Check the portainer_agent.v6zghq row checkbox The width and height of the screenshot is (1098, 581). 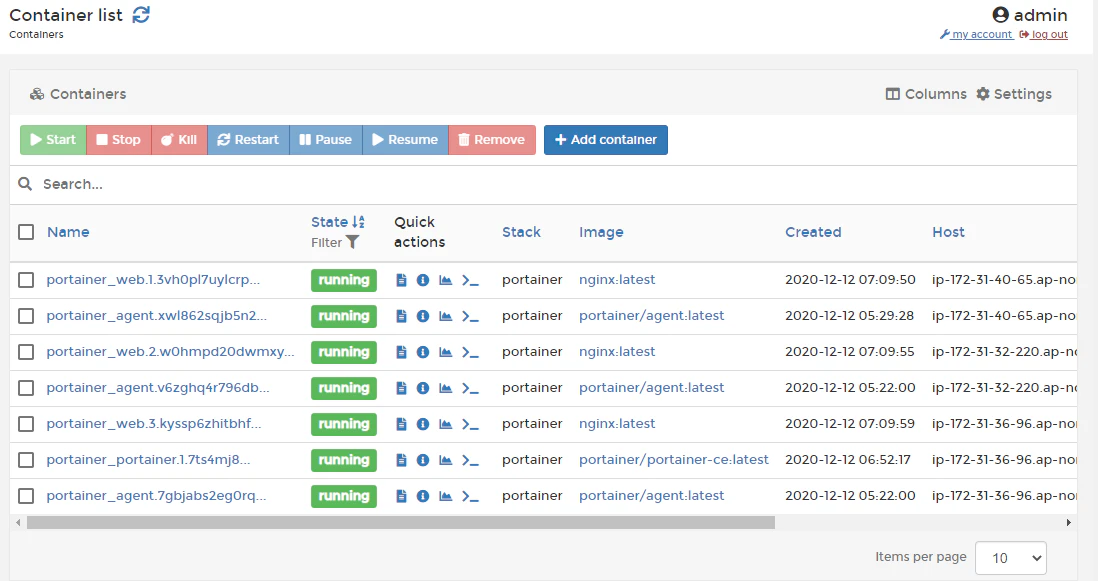pos(26,388)
